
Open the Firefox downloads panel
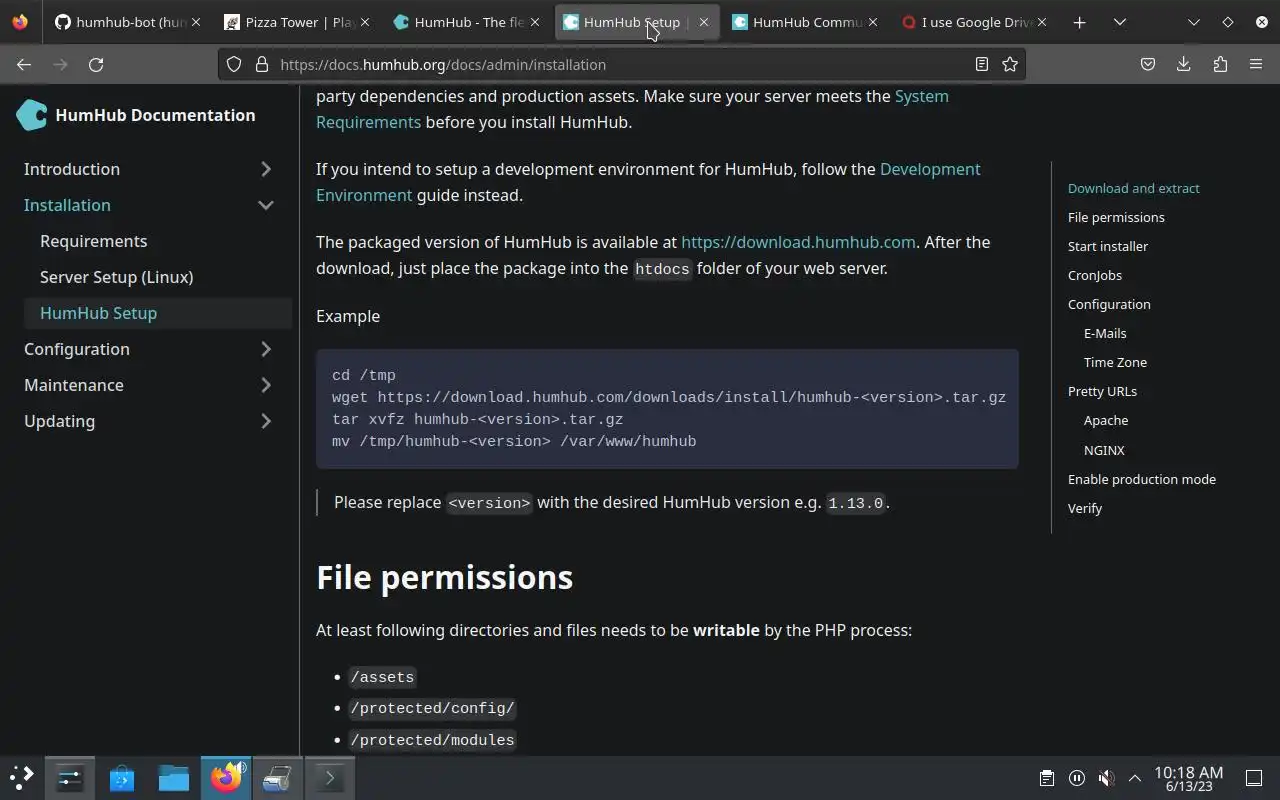tap(1184, 64)
